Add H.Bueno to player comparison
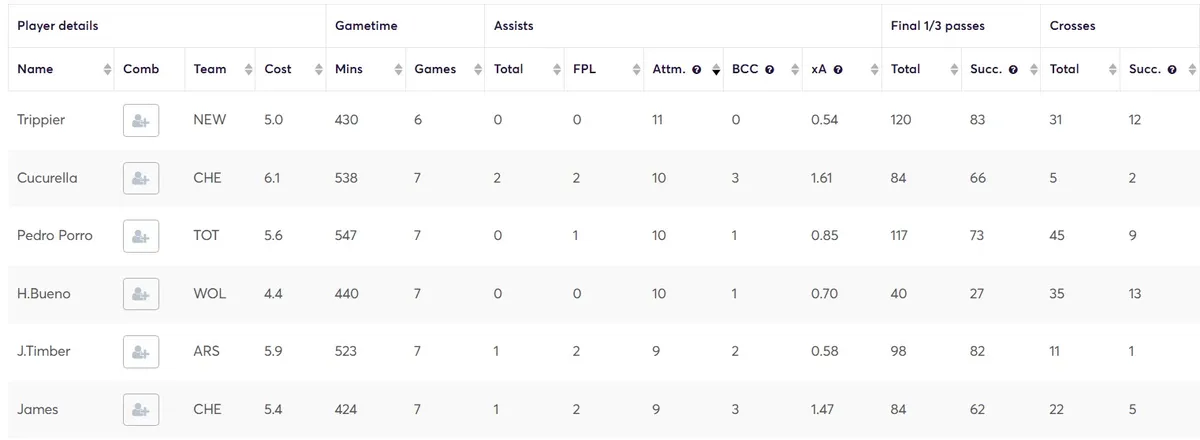Viewport: 1200px width, 440px height. click(140, 294)
